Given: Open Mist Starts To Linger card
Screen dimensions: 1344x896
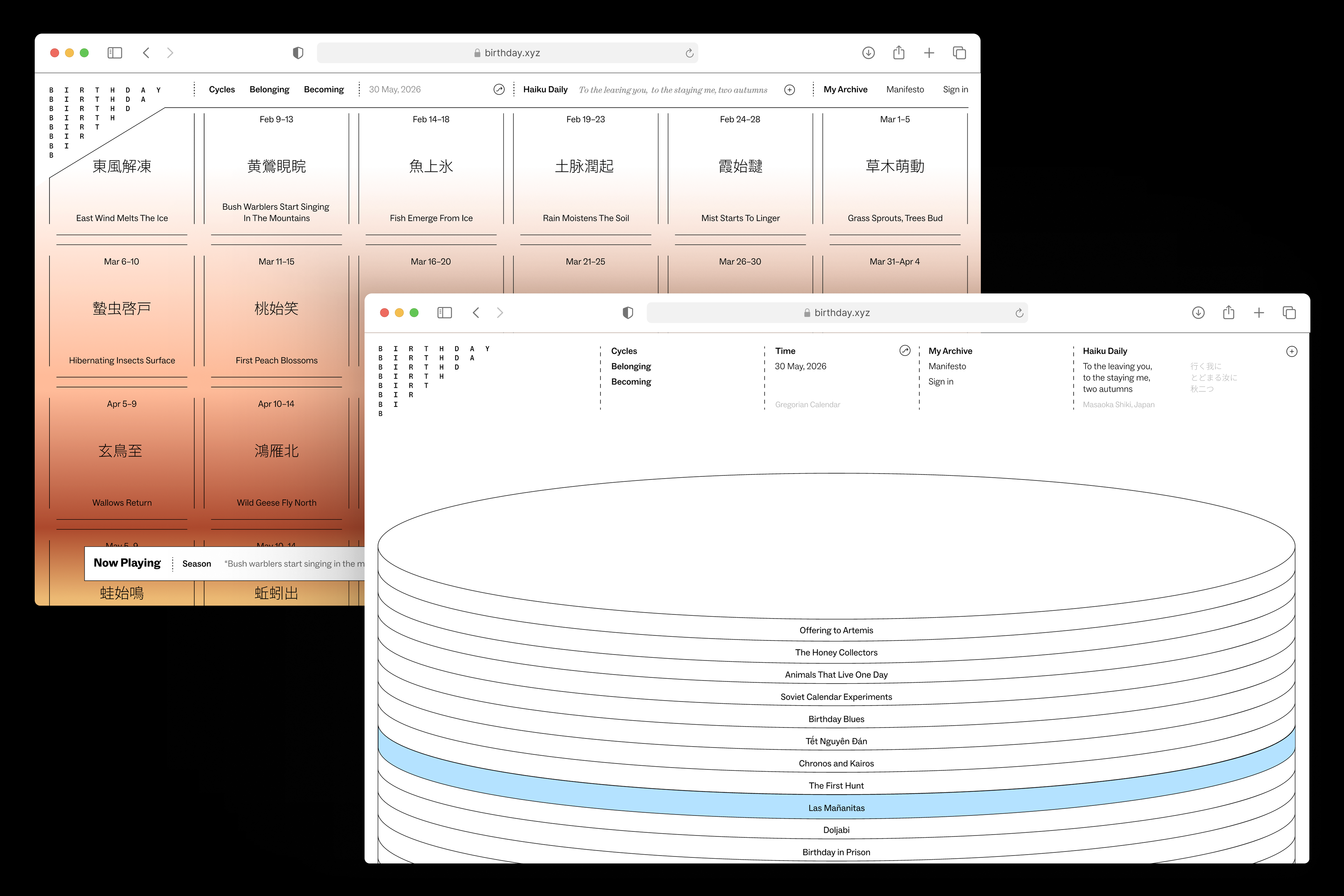Looking at the screenshot, I should pyautogui.click(x=740, y=169).
